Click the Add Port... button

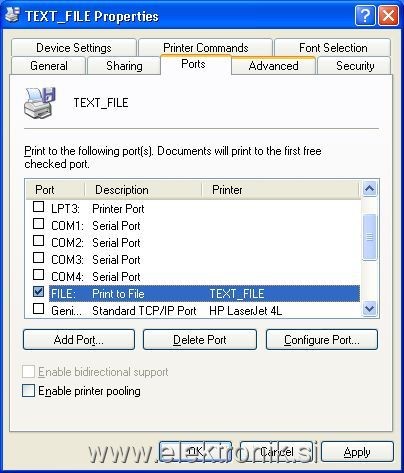pos(79,340)
